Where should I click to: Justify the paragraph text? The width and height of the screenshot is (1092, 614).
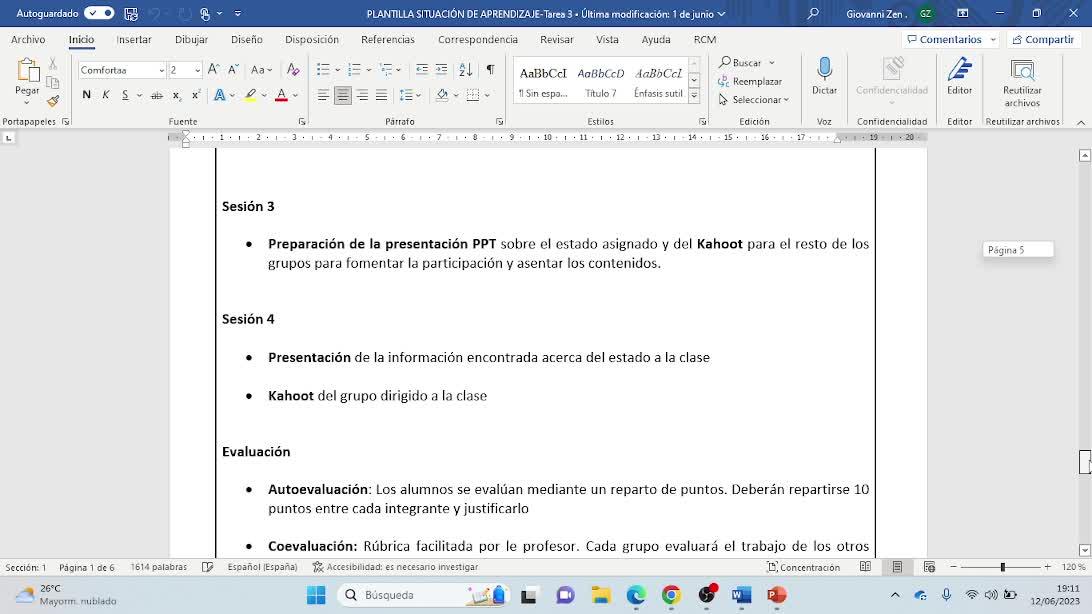click(x=382, y=95)
